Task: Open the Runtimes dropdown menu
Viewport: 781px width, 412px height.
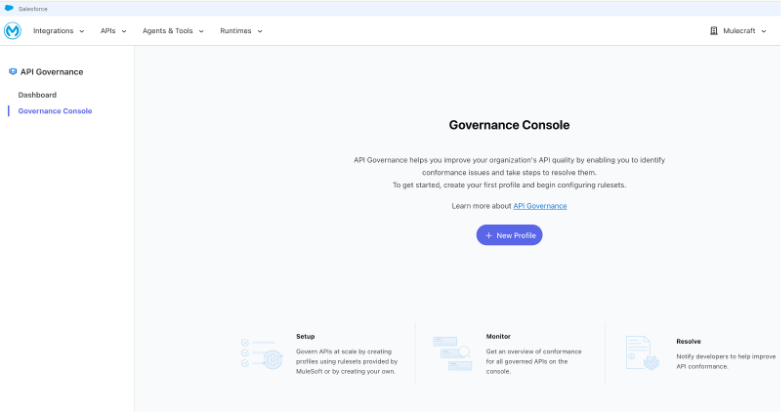Action: [x=241, y=31]
